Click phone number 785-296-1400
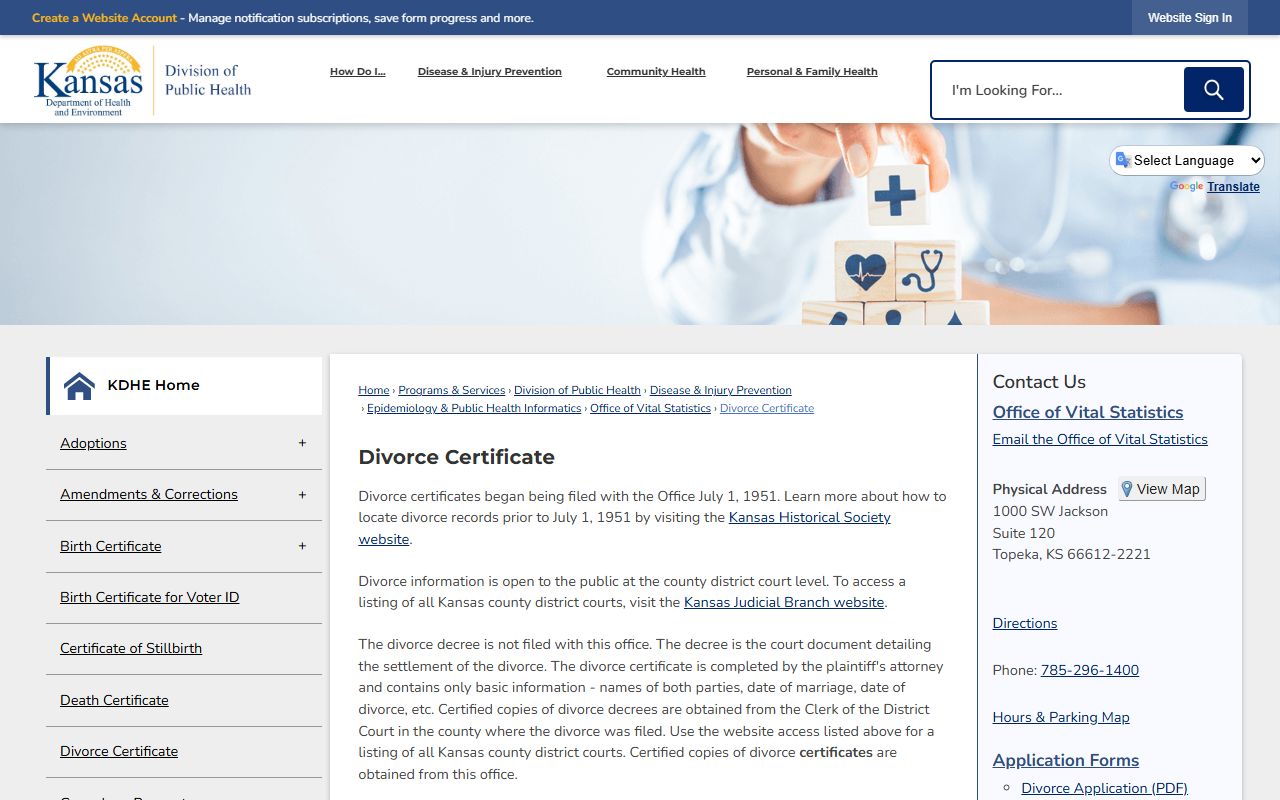The width and height of the screenshot is (1280, 800). tap(1090, 670)
